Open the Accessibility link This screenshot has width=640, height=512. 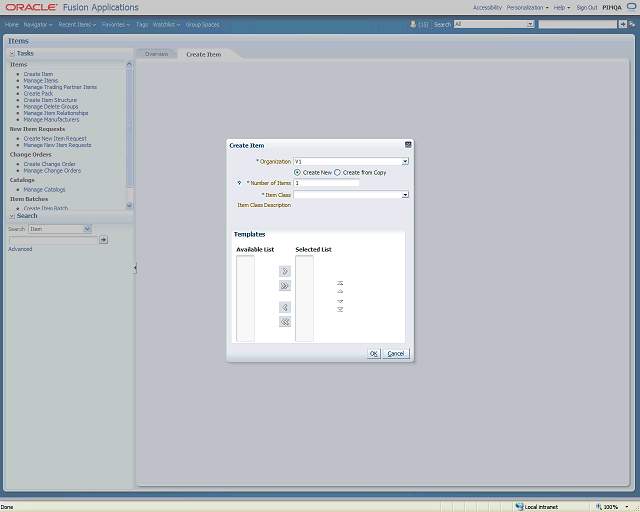487,8
